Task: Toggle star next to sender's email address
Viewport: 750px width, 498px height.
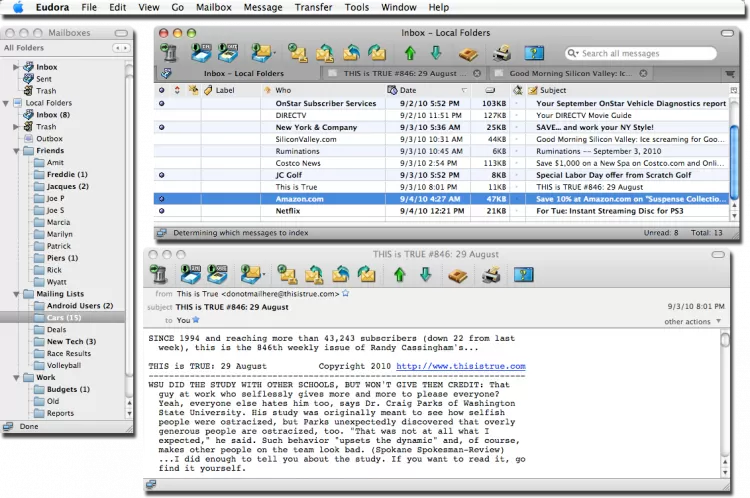Action: click(346, 294)
